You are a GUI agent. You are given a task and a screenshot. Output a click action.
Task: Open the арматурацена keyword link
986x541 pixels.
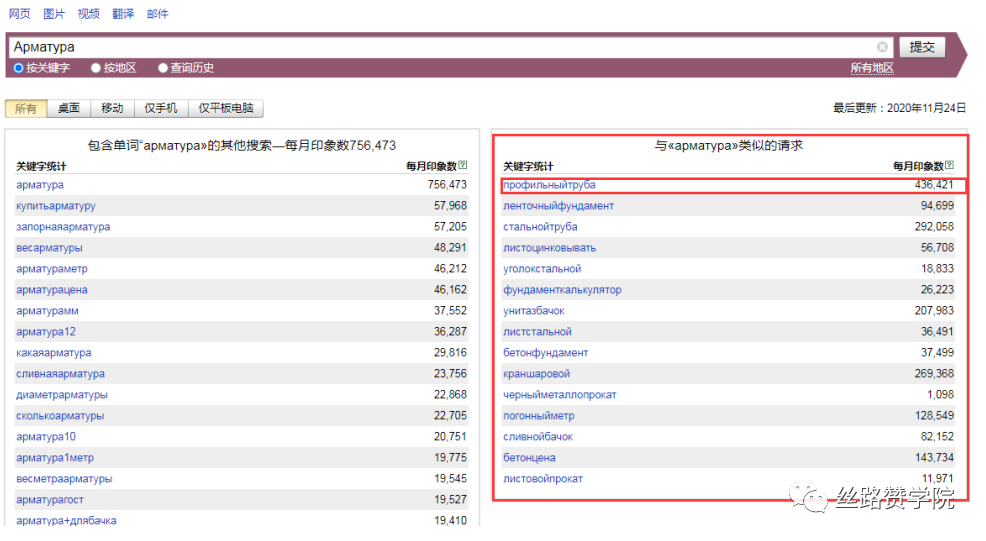(52, 290)
